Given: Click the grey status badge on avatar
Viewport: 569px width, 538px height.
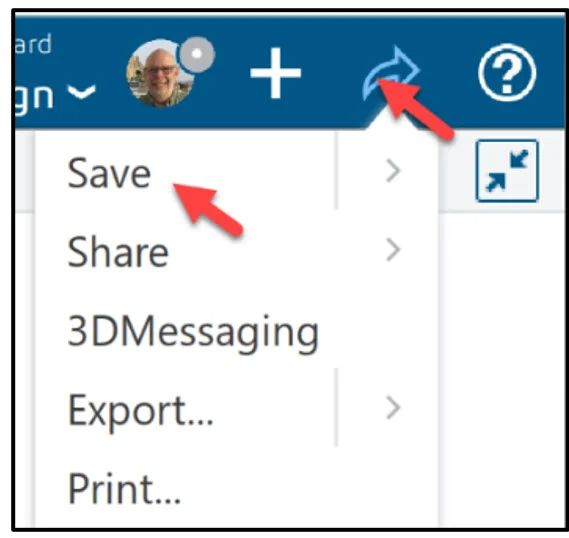Looking at the screenshot, I should [x=196, y=54].
